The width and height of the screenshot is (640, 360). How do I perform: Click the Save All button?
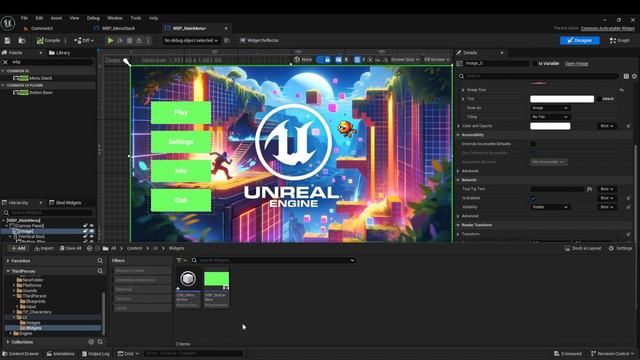click(x=71, y=248)
